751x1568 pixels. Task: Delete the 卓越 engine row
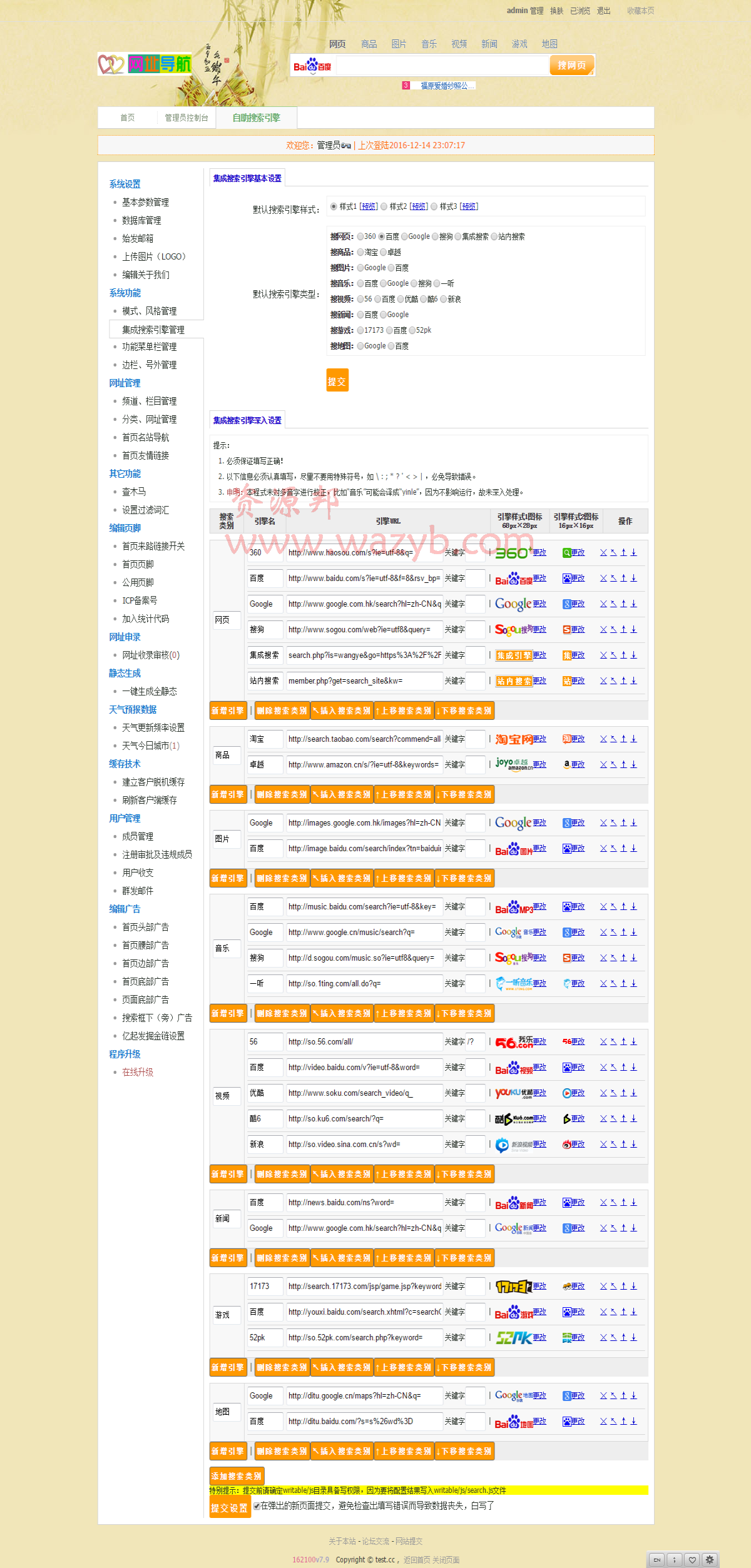[x=603, y=764]
